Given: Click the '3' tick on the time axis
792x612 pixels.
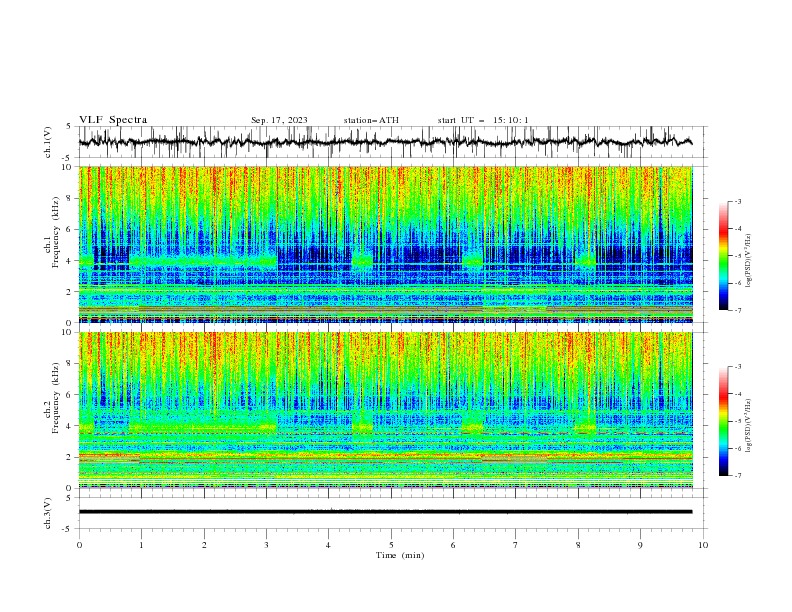Looking at the screenshot, I should tap(267, 545).
